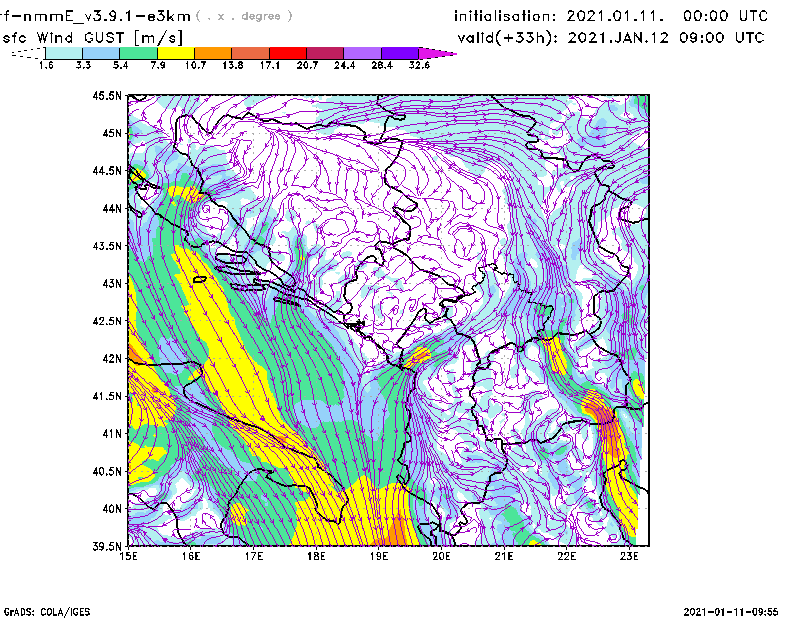
Task: Click the 'GrADS: COLA/IGES' footer text
Action: click(x=47, y=612)
